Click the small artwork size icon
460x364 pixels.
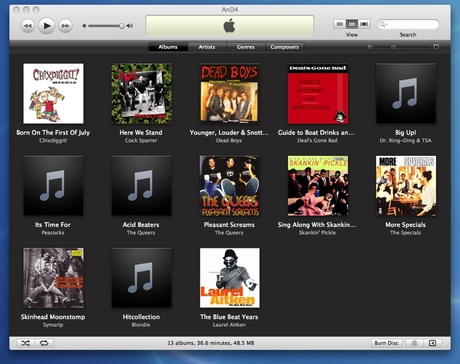(369, 47)
